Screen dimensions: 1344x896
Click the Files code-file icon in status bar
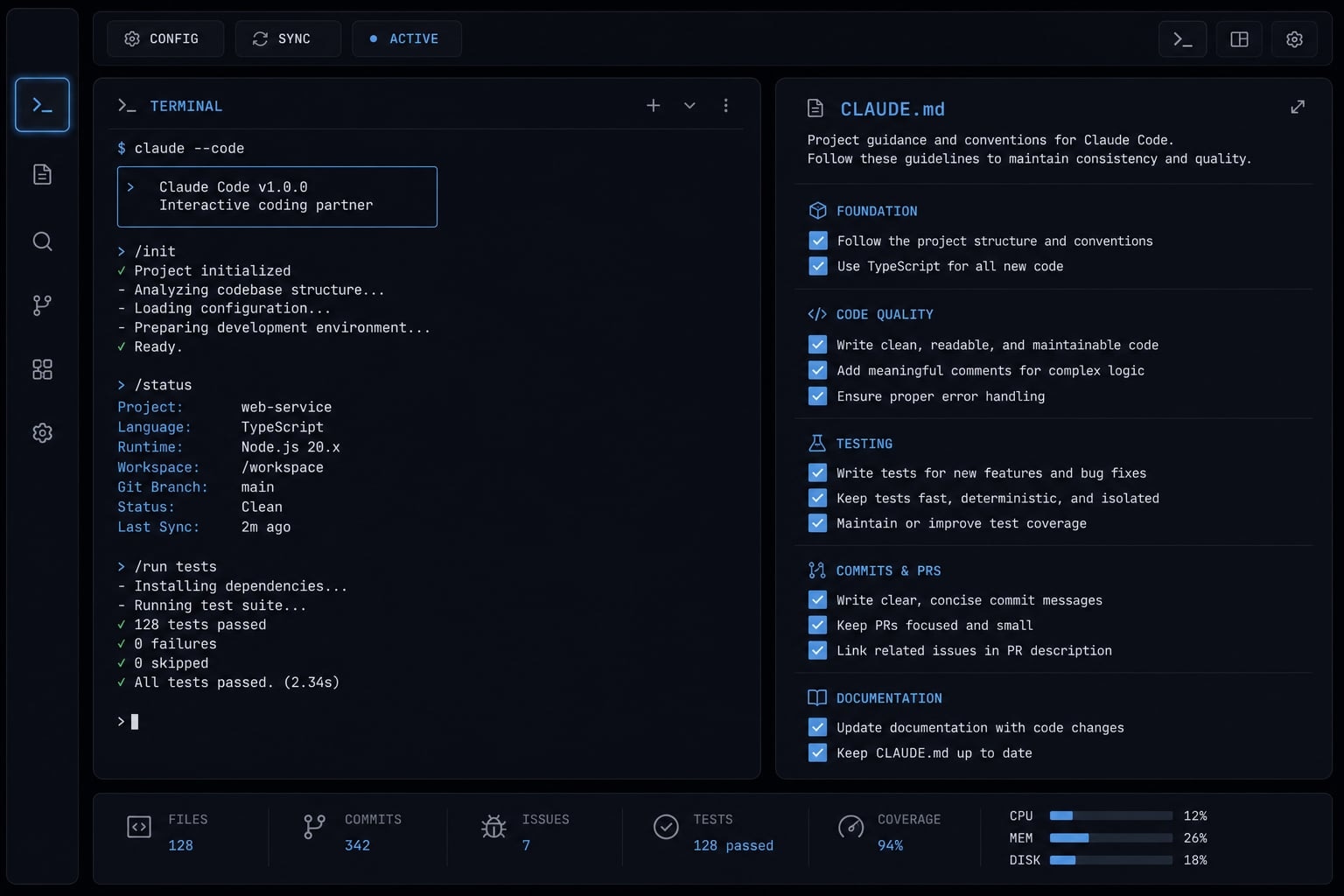click(139, 827)
